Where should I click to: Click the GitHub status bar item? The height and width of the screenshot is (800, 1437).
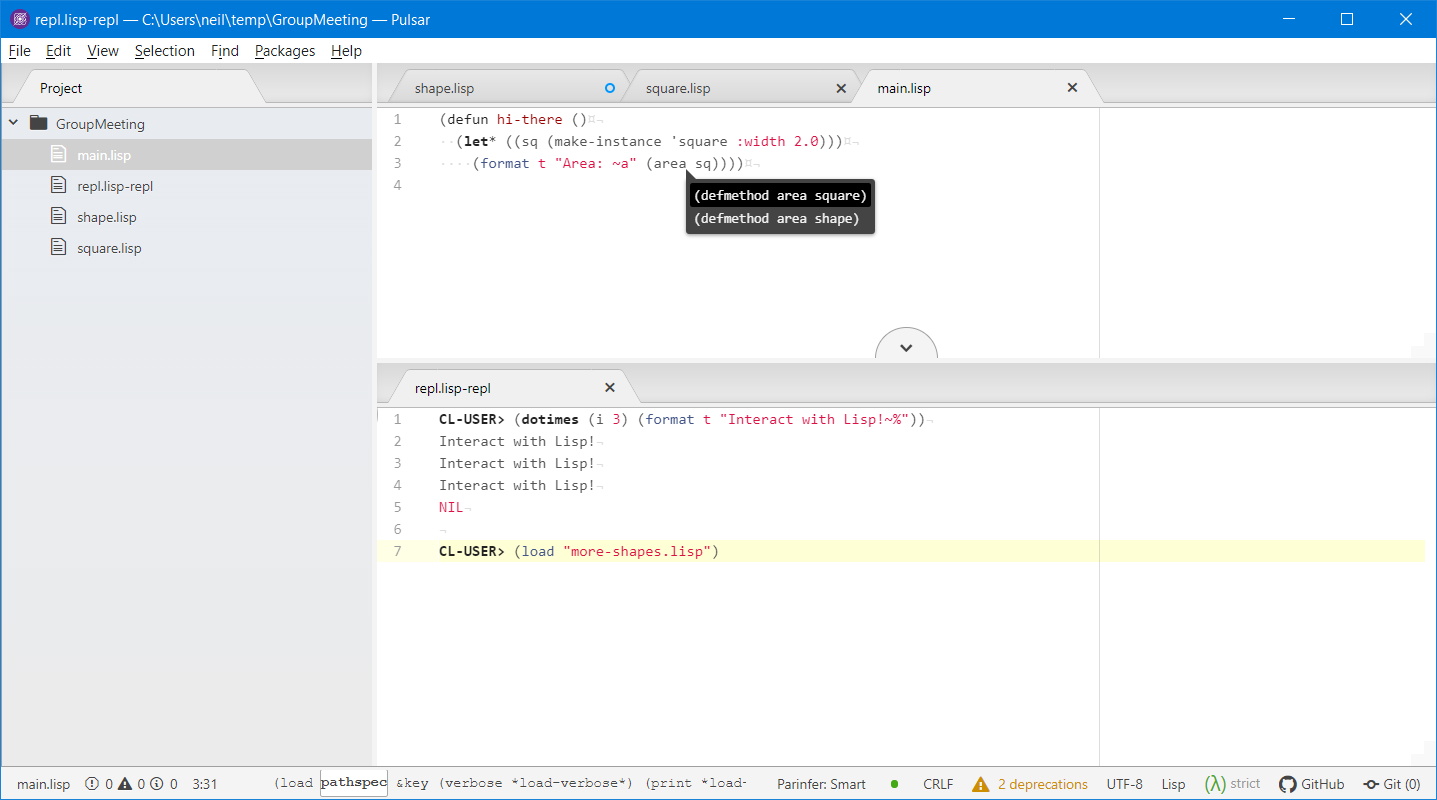tap(1312, 784)
